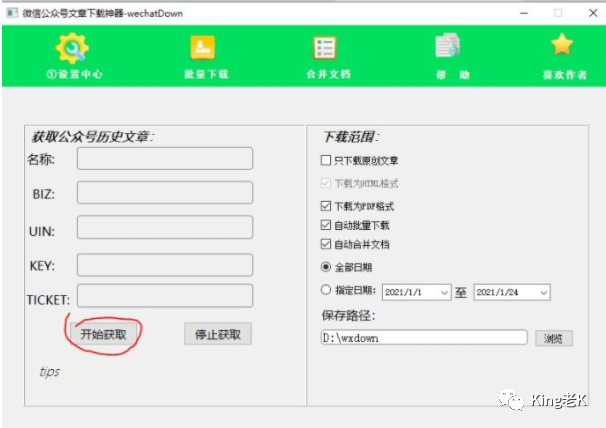Screen dimensions: 606x428
Task: Open the 帮助 document icon
Action: click(448, 45)
